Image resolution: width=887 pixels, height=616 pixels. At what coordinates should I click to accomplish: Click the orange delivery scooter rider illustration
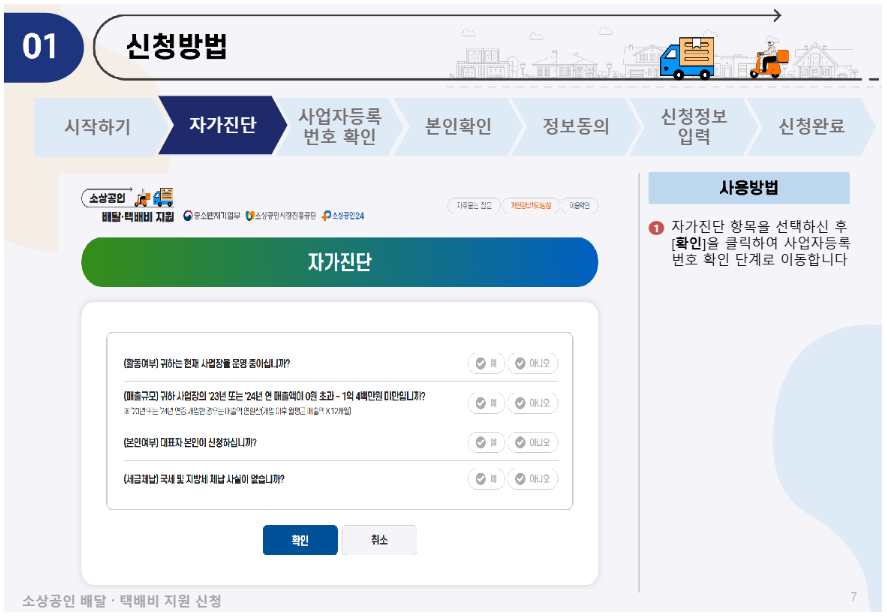coord(769,57)
